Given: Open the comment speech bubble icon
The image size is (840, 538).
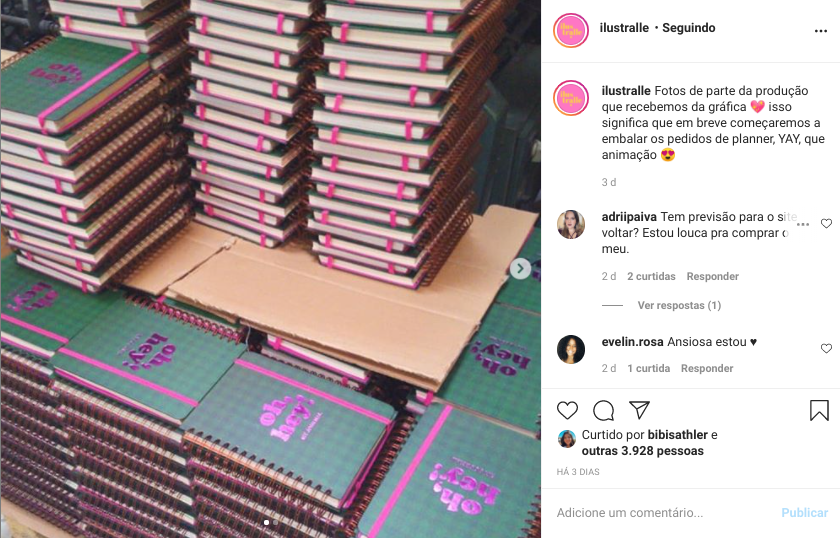Looking at the screenshot, I should (603, 410).
